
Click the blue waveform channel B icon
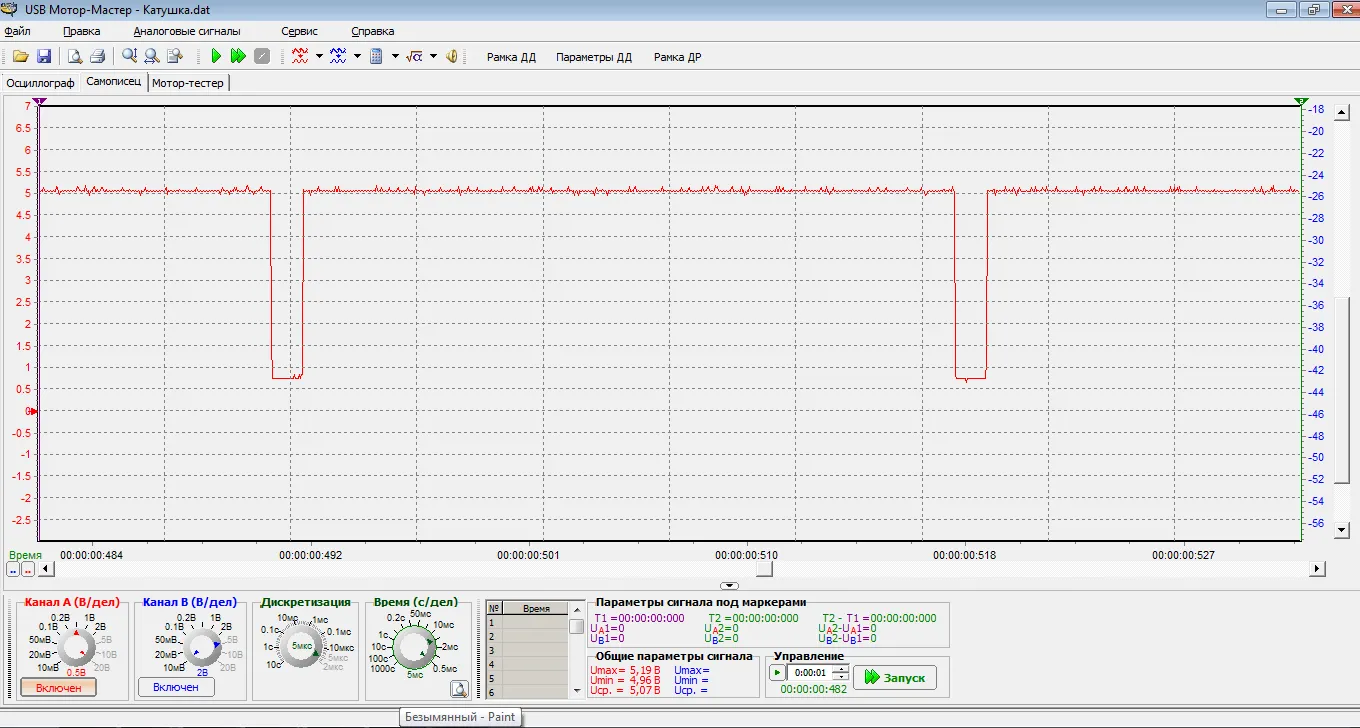coord(338,57)
